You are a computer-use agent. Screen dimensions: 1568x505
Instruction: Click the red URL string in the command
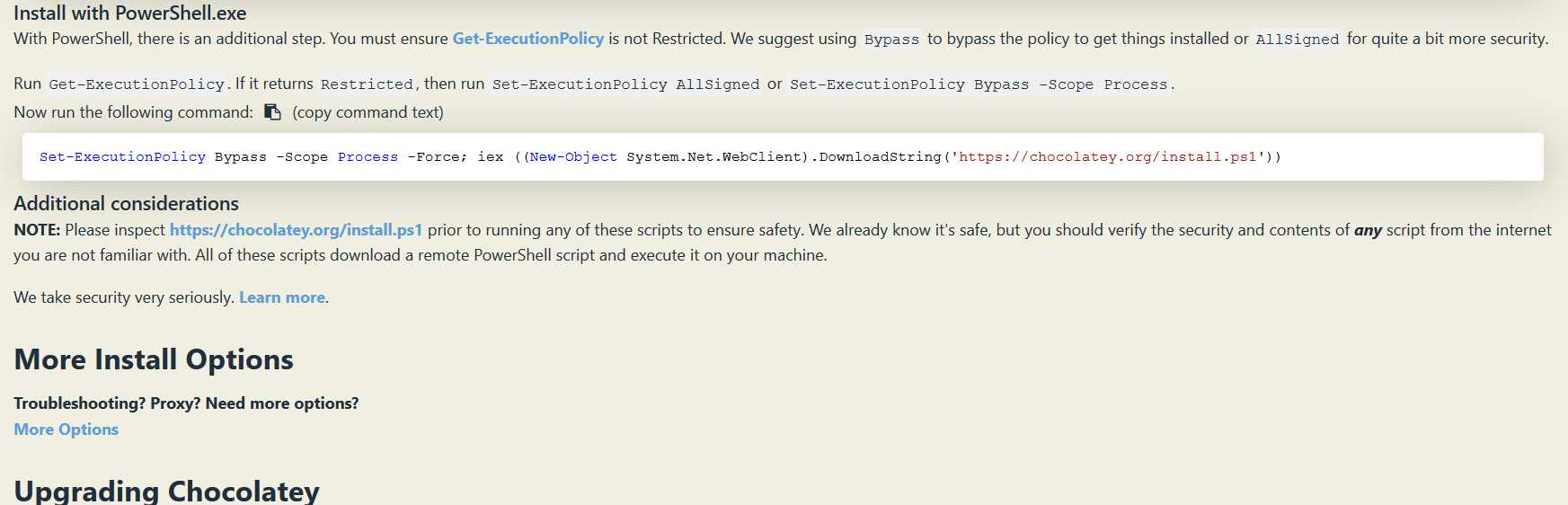click(1112, 157)
